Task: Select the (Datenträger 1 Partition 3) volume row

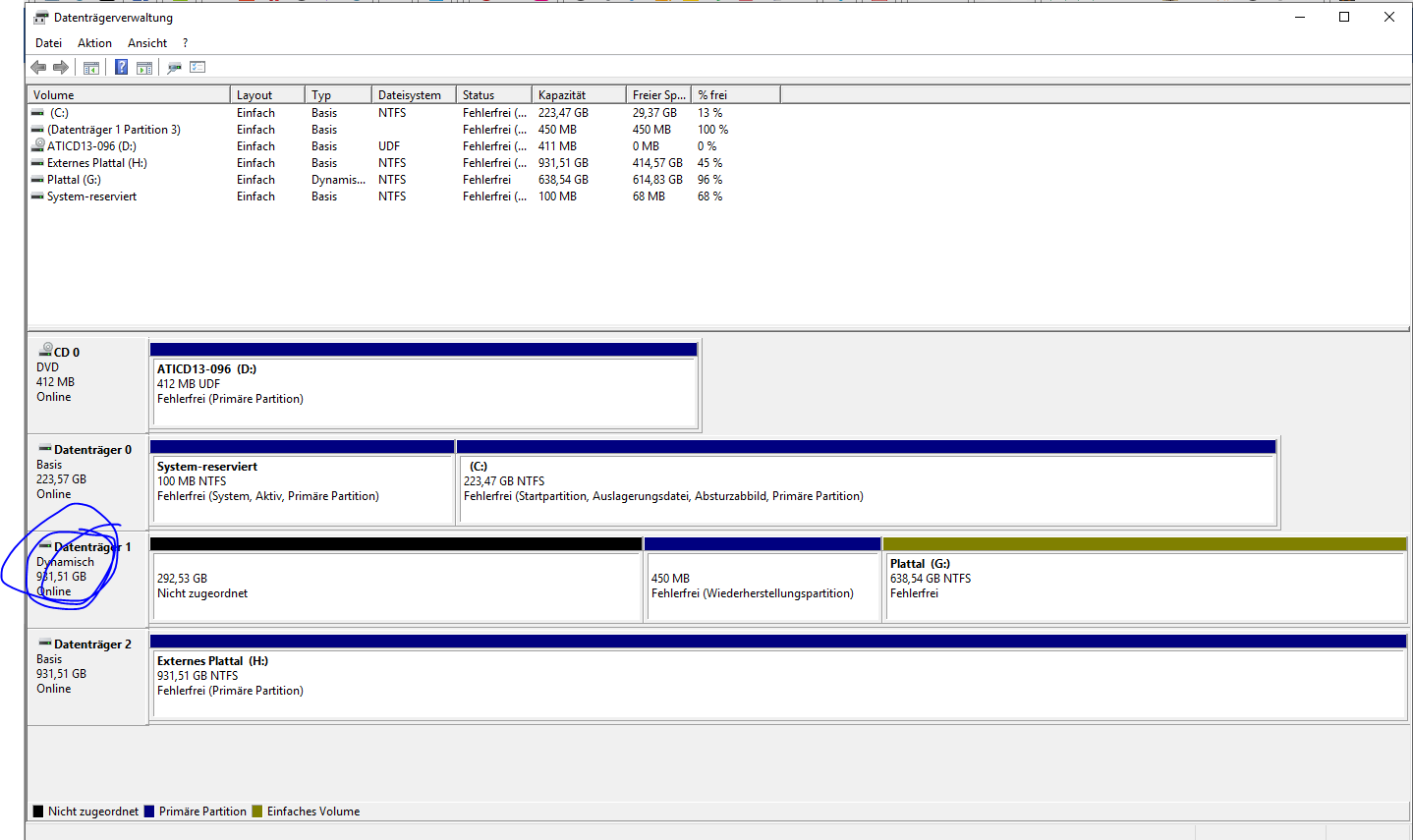Action: [404, 130]
